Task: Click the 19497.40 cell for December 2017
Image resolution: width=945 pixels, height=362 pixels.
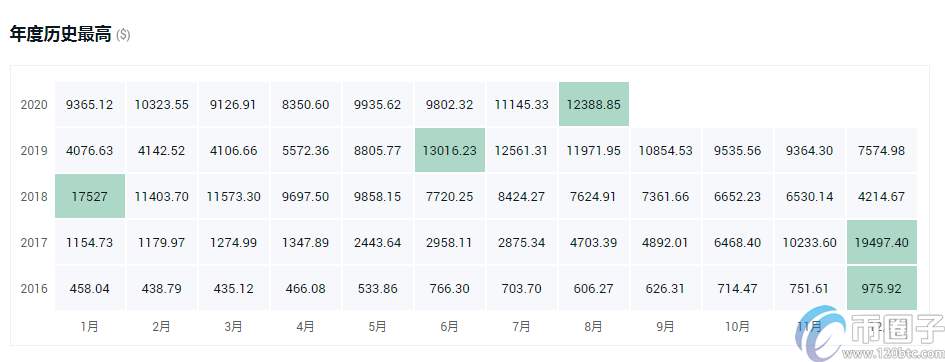Action: (882, 242)
